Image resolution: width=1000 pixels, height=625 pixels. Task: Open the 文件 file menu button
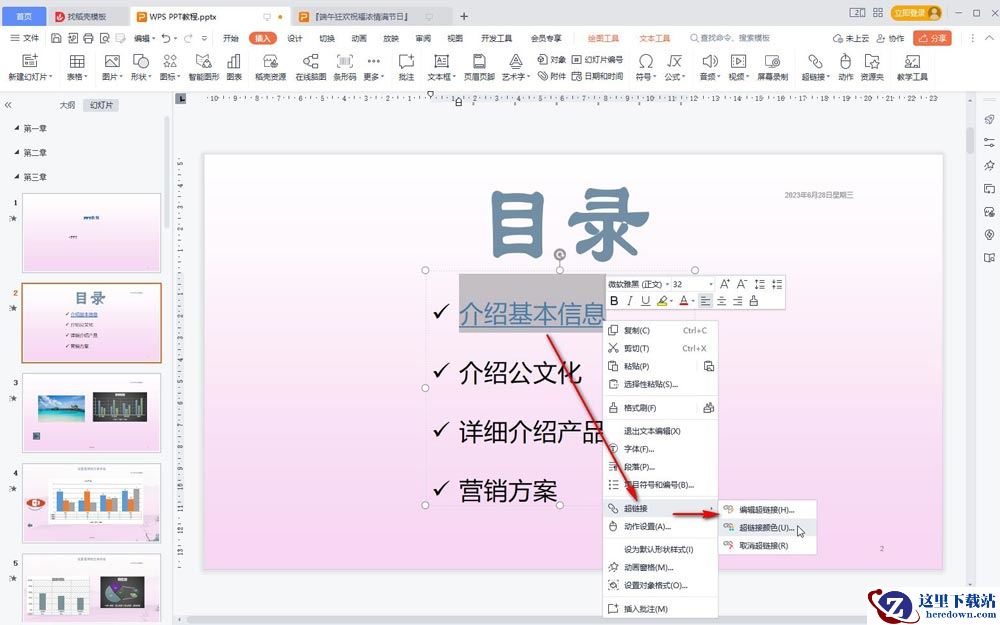click(x=25, y=38)
